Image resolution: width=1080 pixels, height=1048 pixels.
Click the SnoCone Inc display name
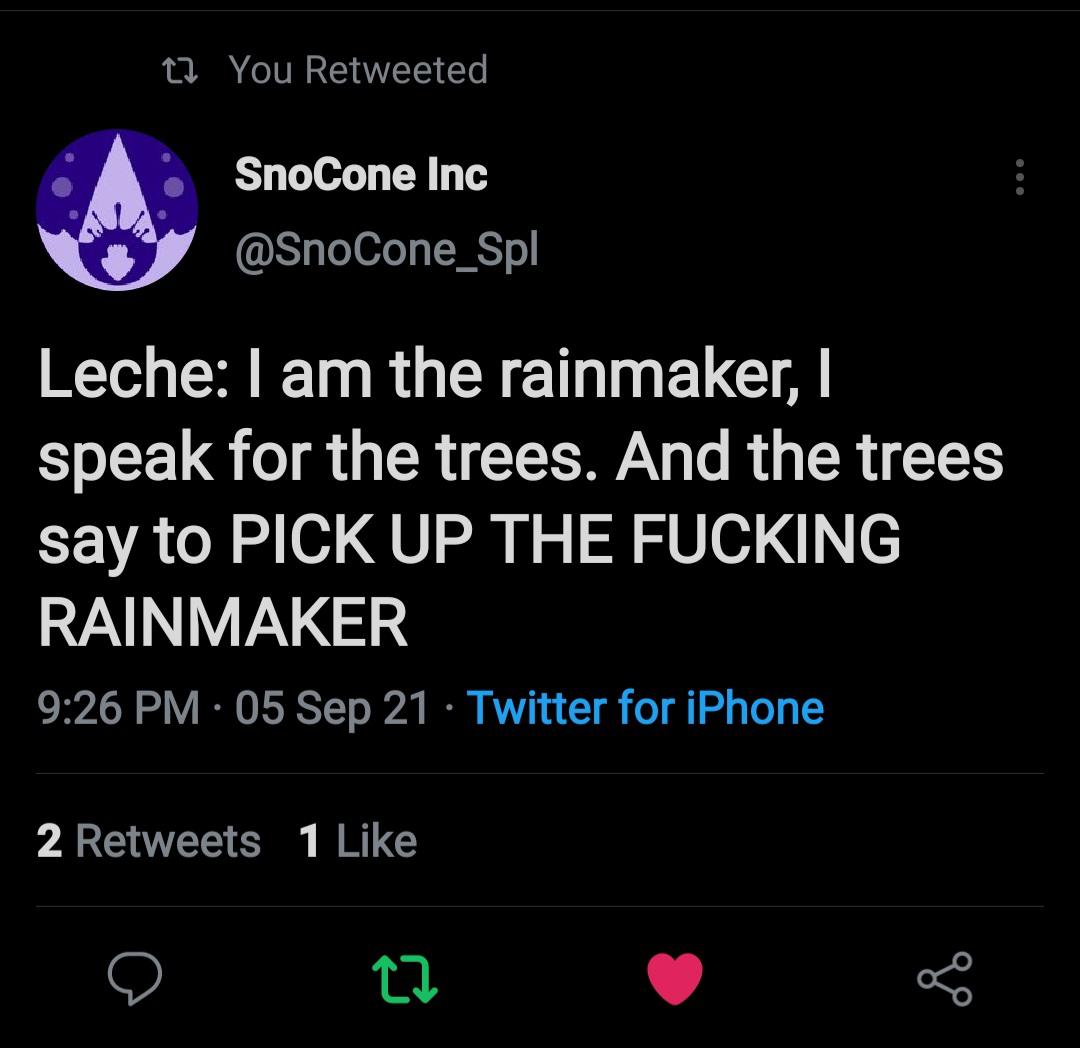[361, 173]
